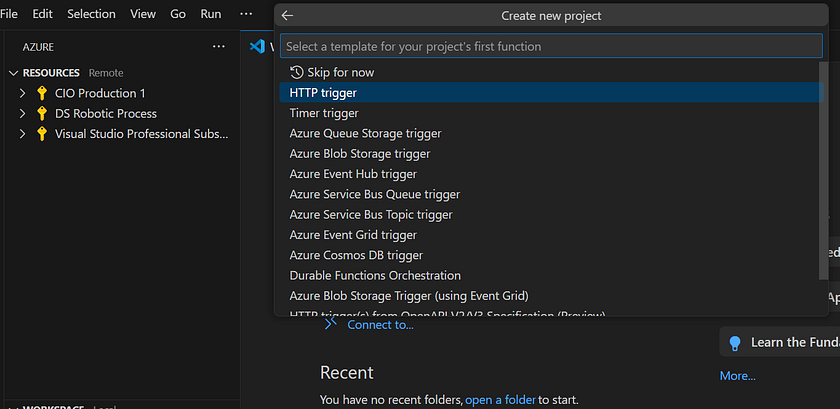Click the key icon beside CIO Production 1

click(42, 93)
